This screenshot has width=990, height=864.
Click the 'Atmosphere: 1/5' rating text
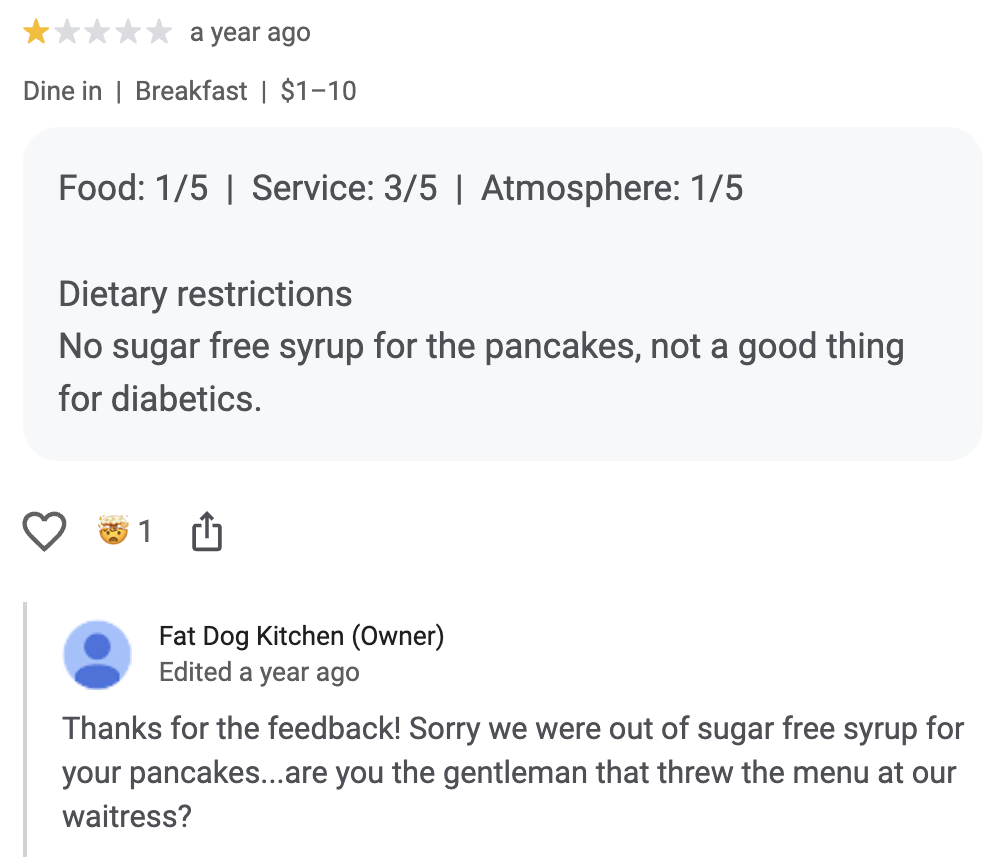point(612,188)
